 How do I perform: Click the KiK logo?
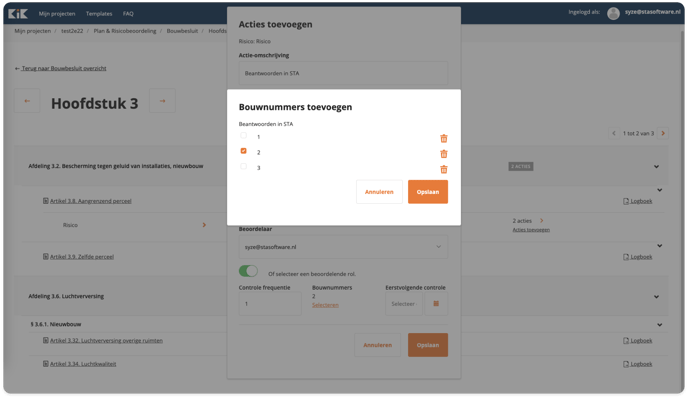pyautogui.click(x=18, y=14)
